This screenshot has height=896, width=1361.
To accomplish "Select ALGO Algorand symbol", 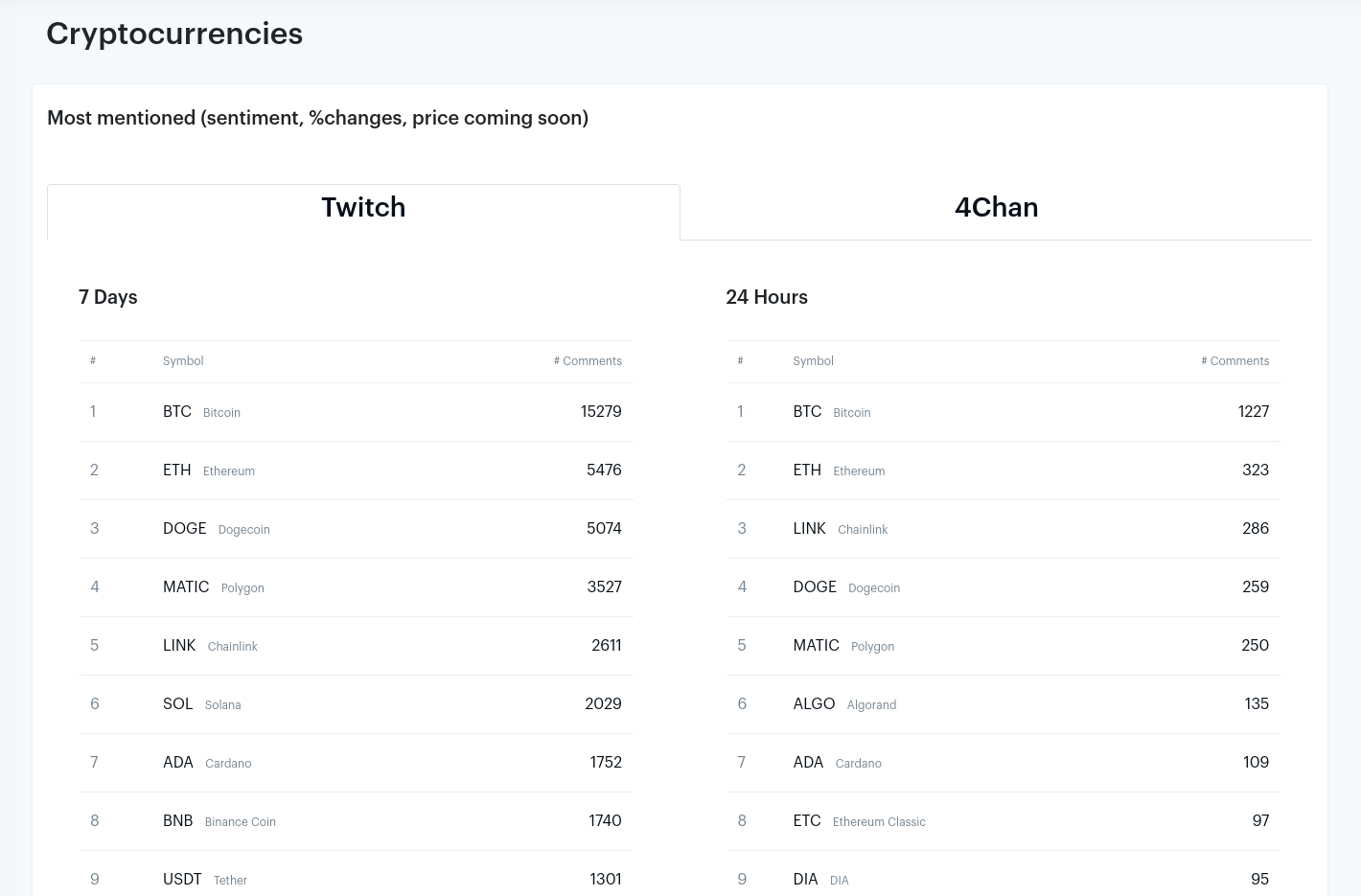I will [815, 704].
